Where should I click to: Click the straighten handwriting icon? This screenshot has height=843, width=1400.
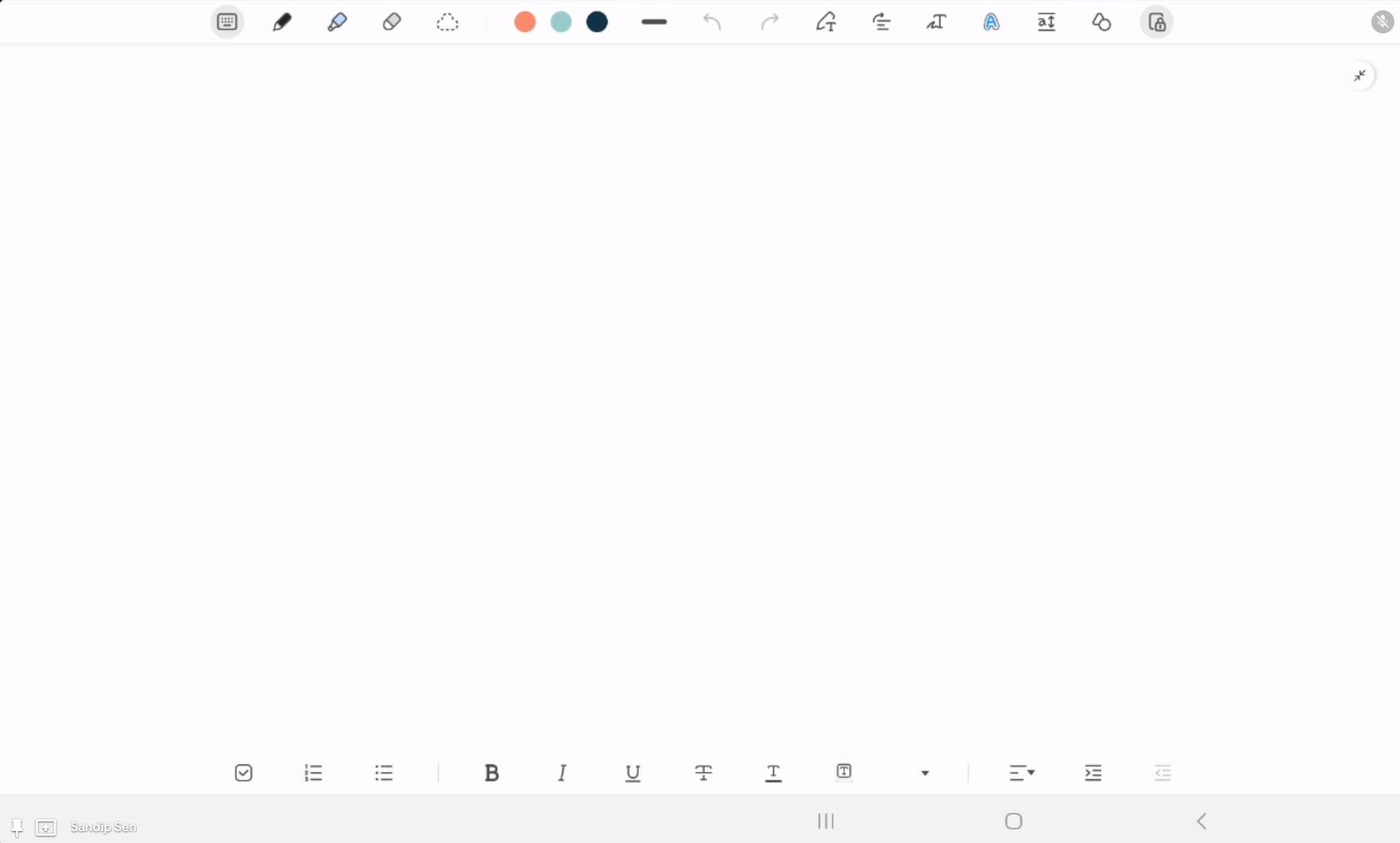coord(881,22)
